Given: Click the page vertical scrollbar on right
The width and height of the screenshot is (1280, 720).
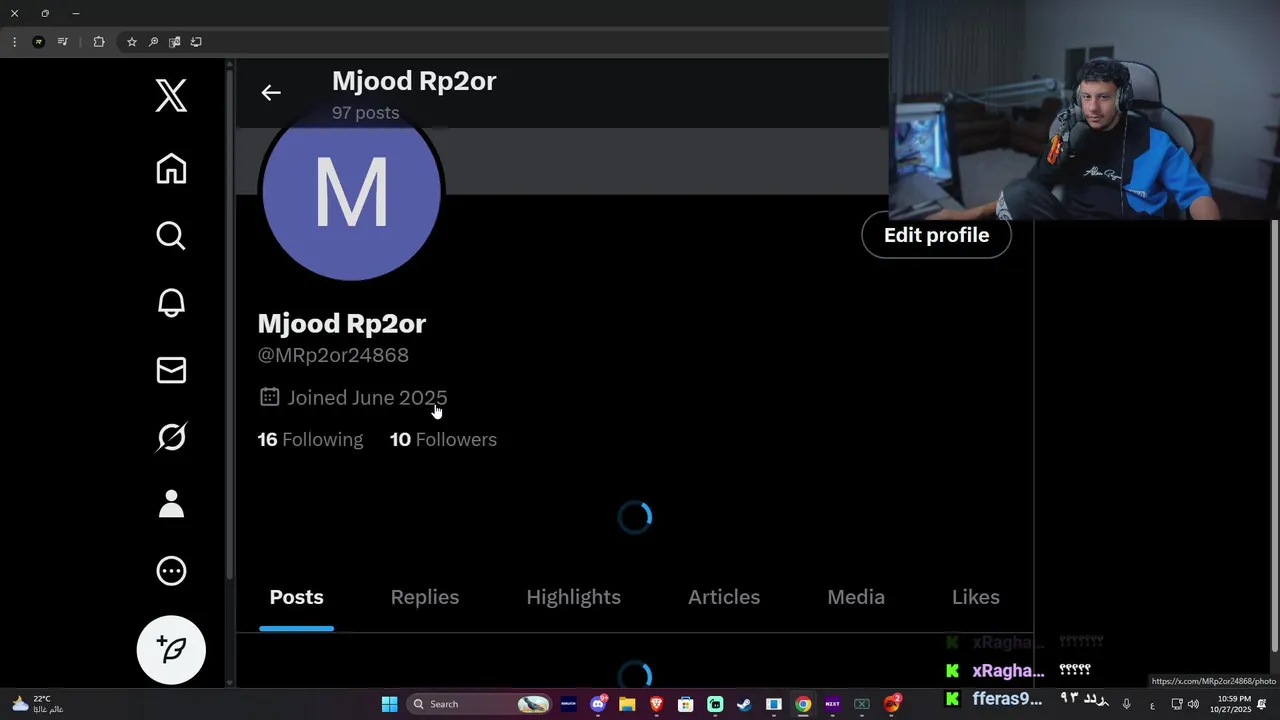Looking at the screenshot, I should click(x=1274, y=435).
